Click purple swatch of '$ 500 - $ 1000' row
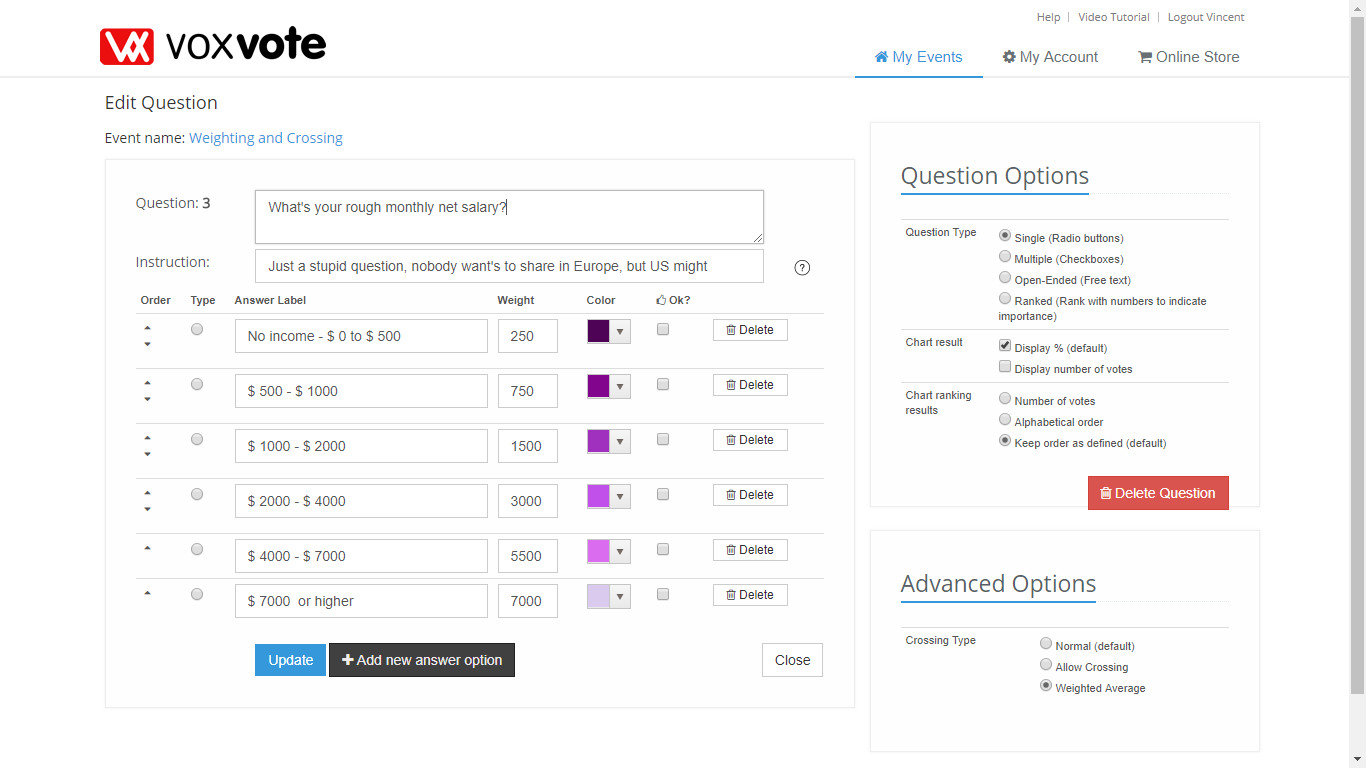Screen dimensions: 1366x768 click(x=599, y=387)
